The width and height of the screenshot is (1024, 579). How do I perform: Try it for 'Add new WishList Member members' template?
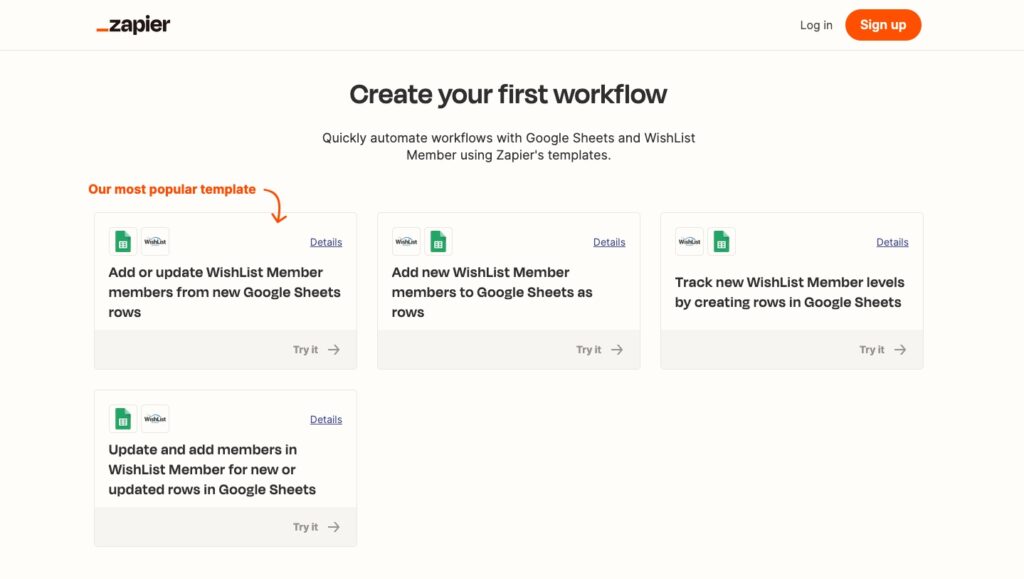(600, 350)
